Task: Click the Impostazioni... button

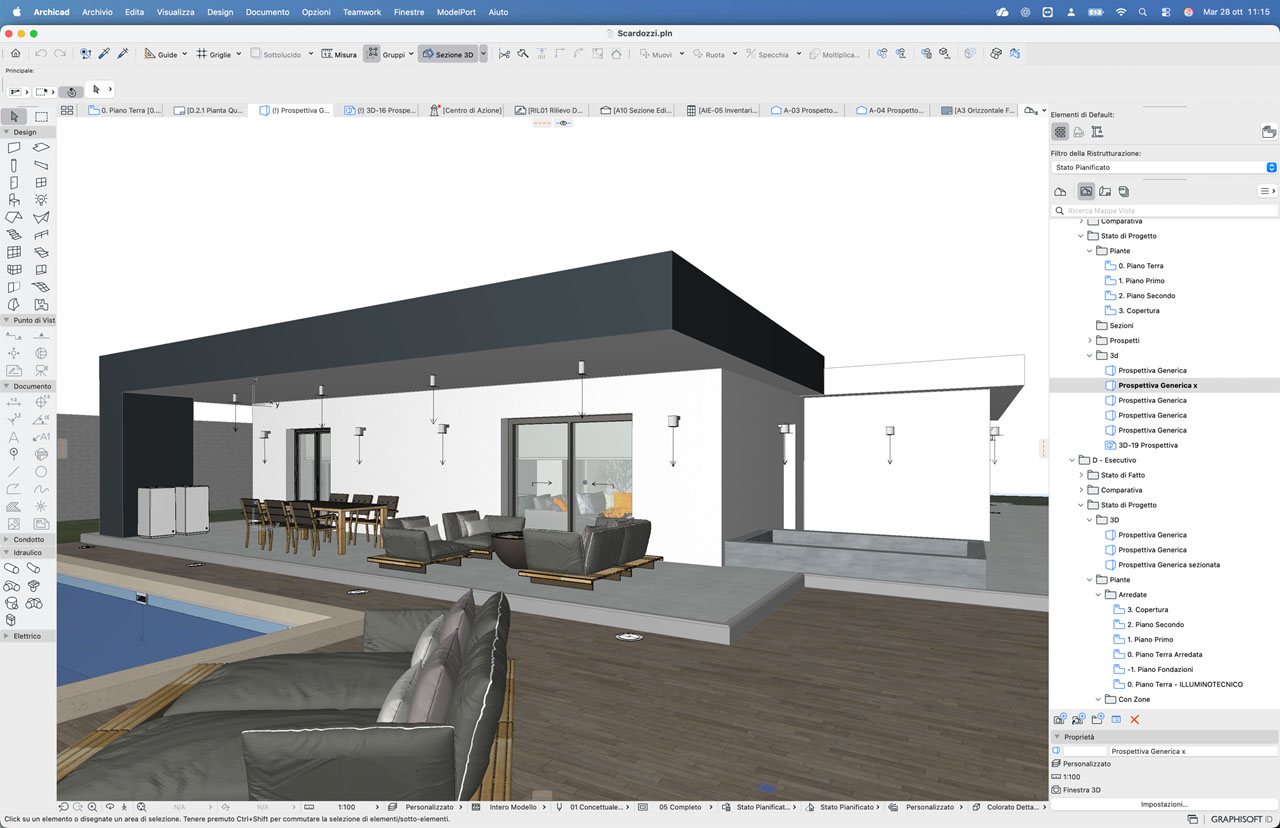Action: point(1164,804)
